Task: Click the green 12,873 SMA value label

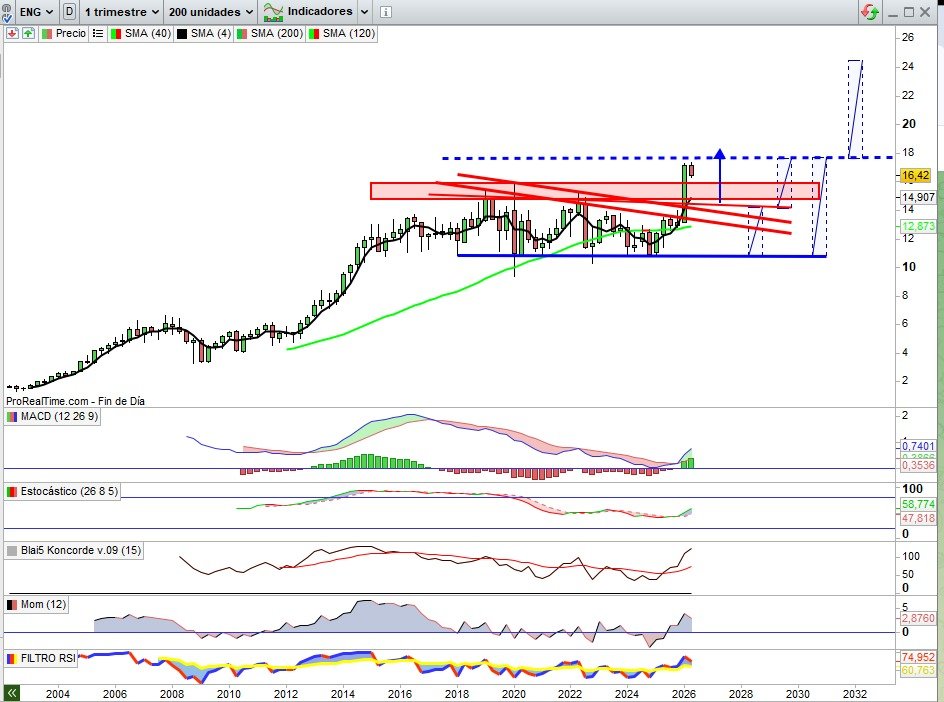Action: [x=918, y=226]
